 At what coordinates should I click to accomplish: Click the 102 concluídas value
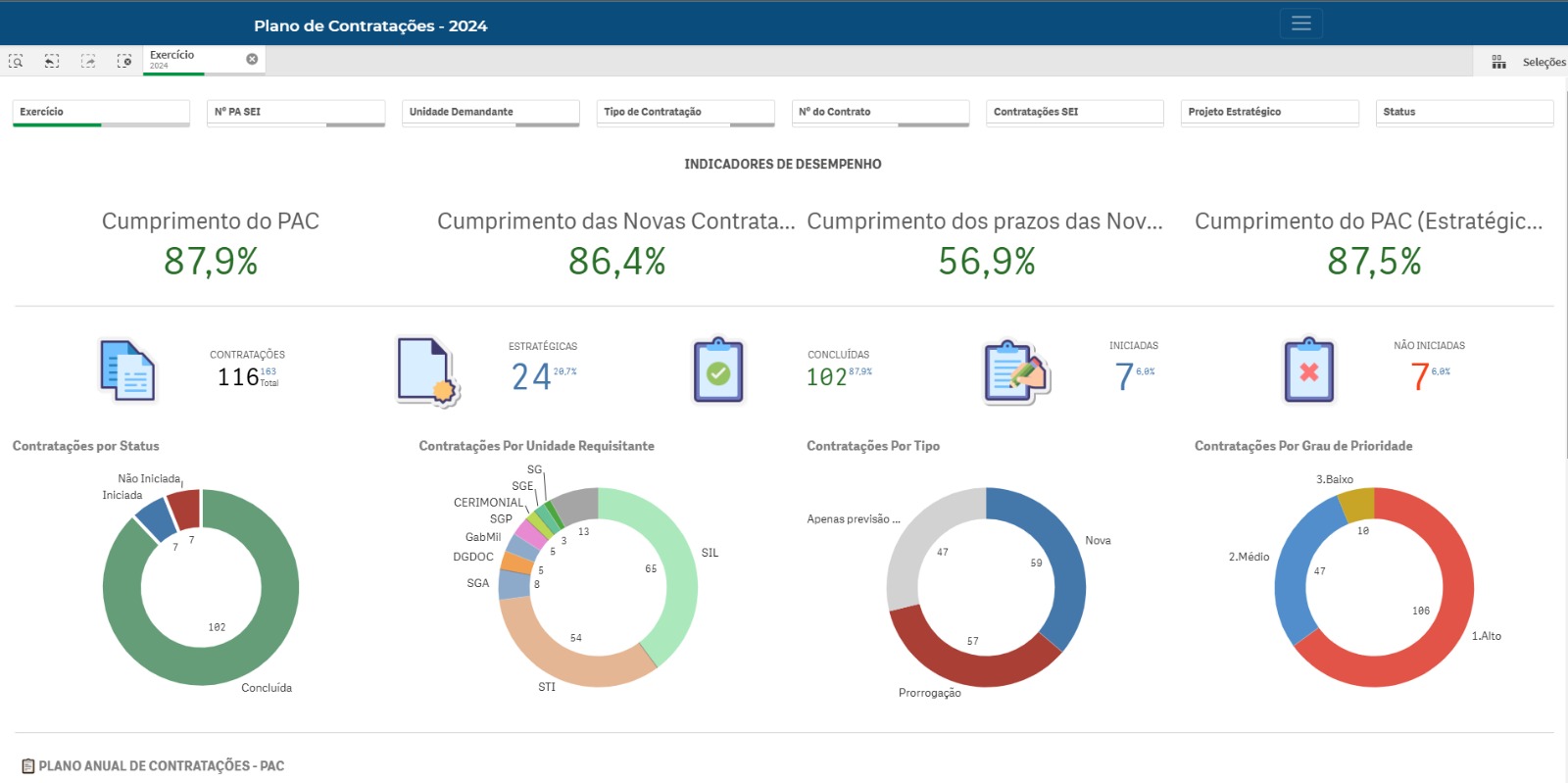coord(826,377)
